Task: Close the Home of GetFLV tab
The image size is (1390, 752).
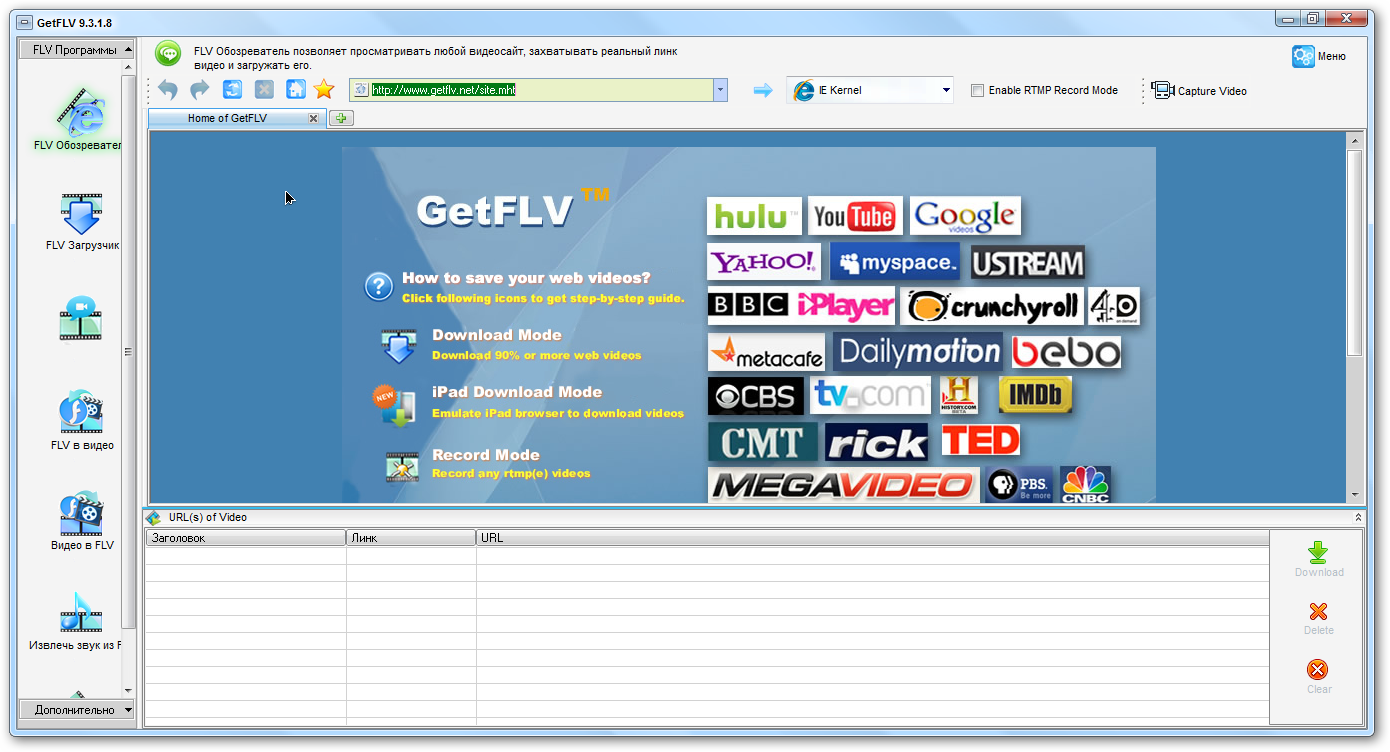Action: click(x=313, y=118)
